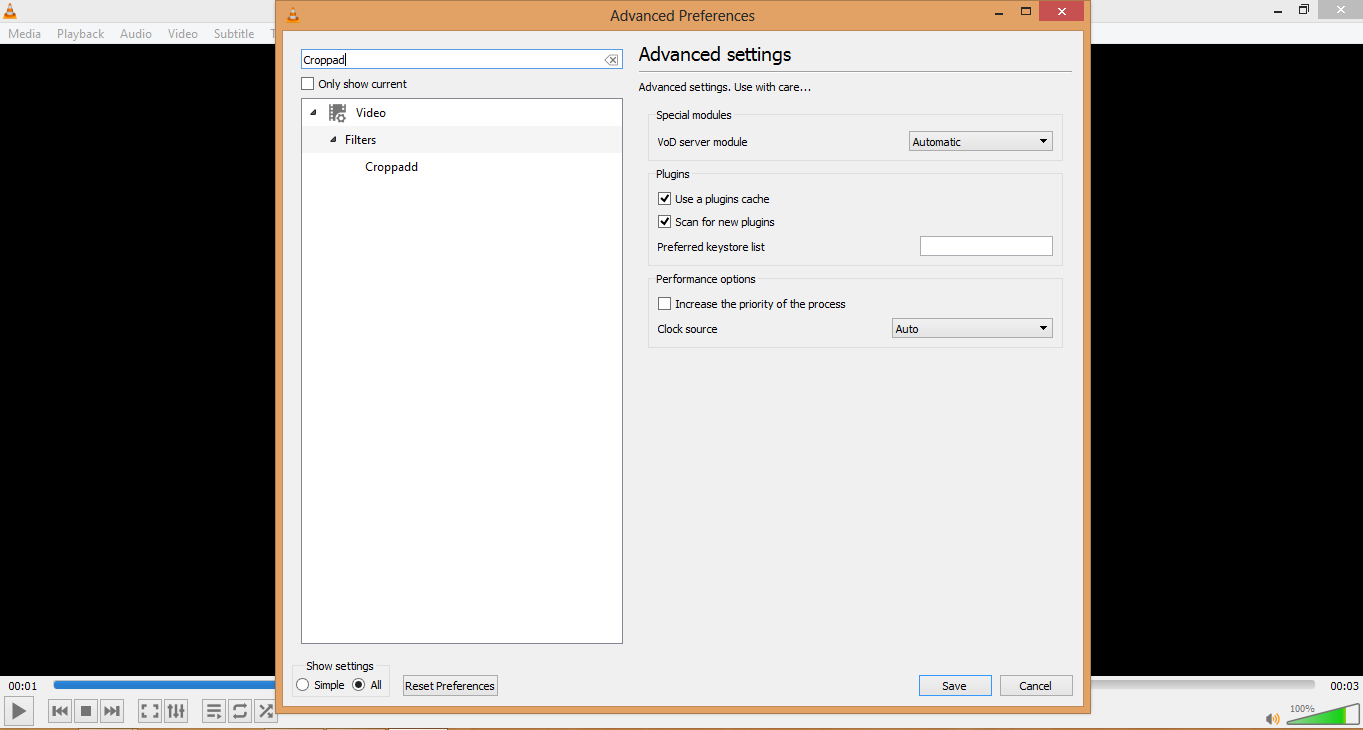This screenshot has width=1363, height=730.
Task: Click the Video category gear-film icon
Action: pyautogui.click(x=338, y=113)
